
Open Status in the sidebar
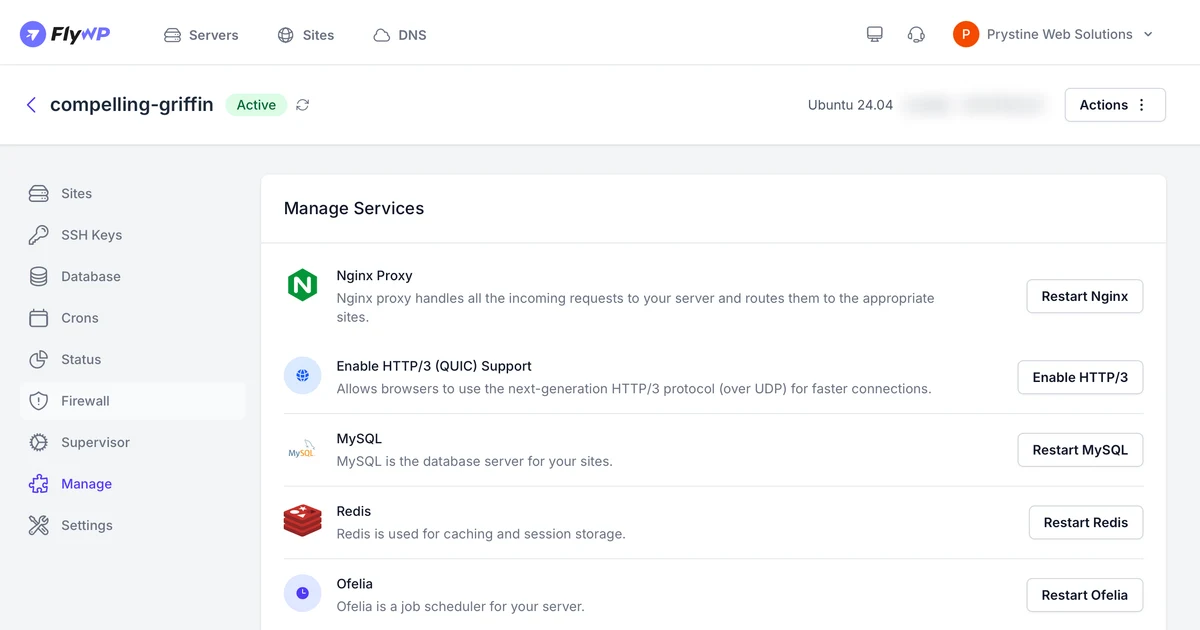pyautogui.click(x=132, y=360)
